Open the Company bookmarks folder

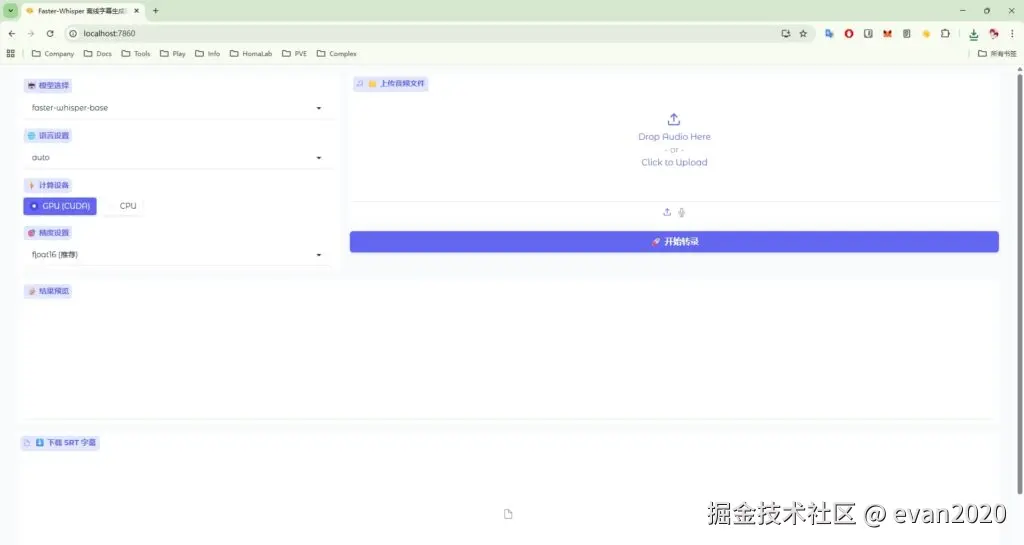(x=53, y=54)
